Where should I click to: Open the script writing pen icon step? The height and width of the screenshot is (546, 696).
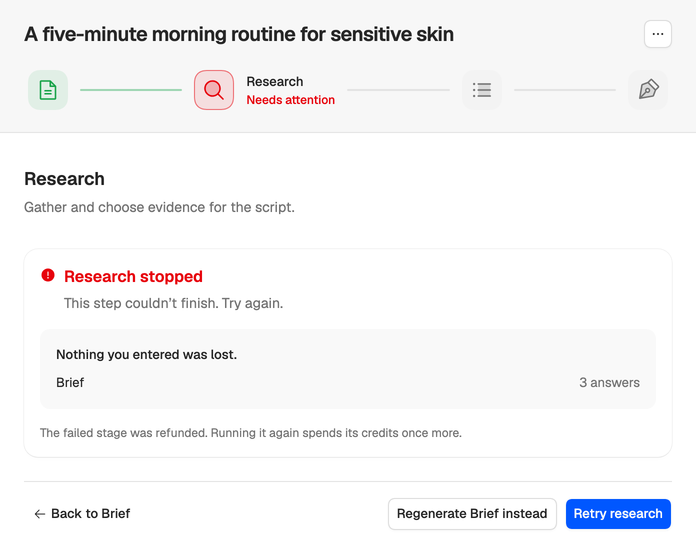point(648,90)
